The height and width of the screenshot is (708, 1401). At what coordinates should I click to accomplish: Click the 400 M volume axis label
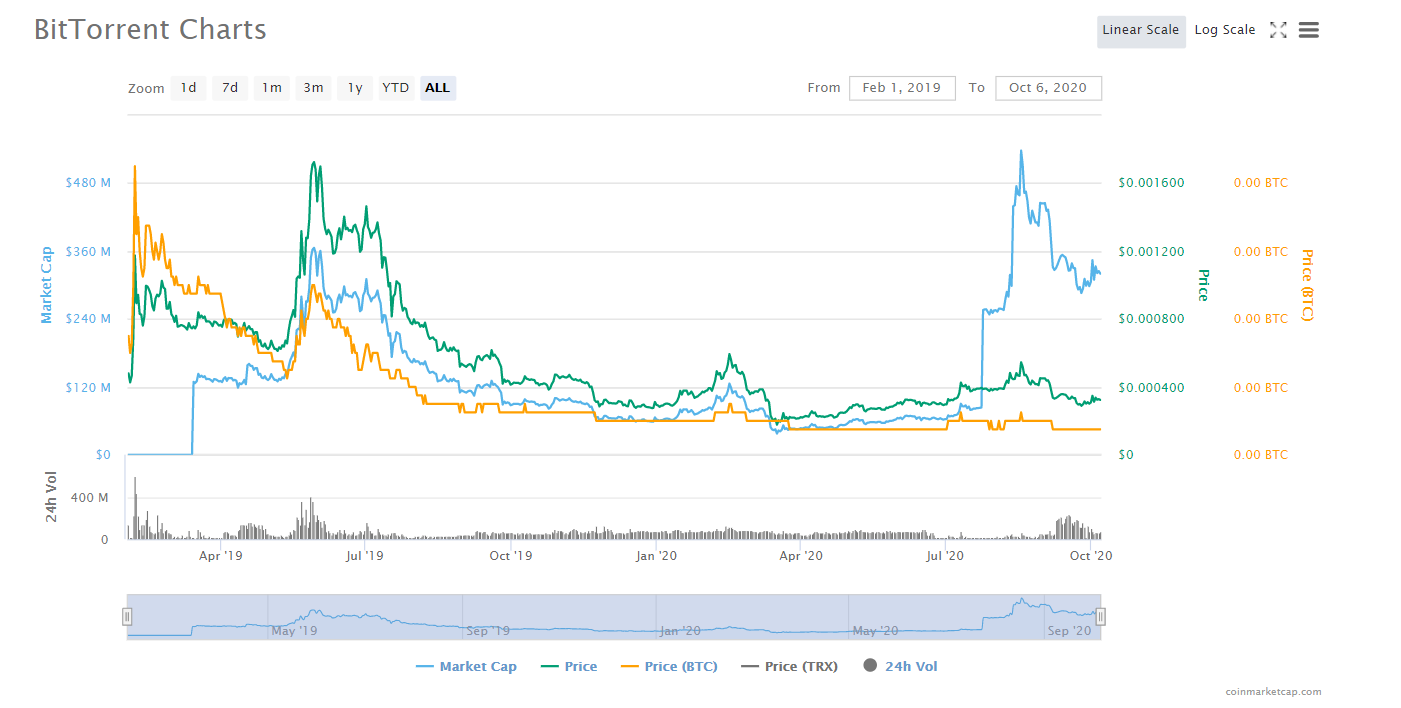tap(89, 497)
